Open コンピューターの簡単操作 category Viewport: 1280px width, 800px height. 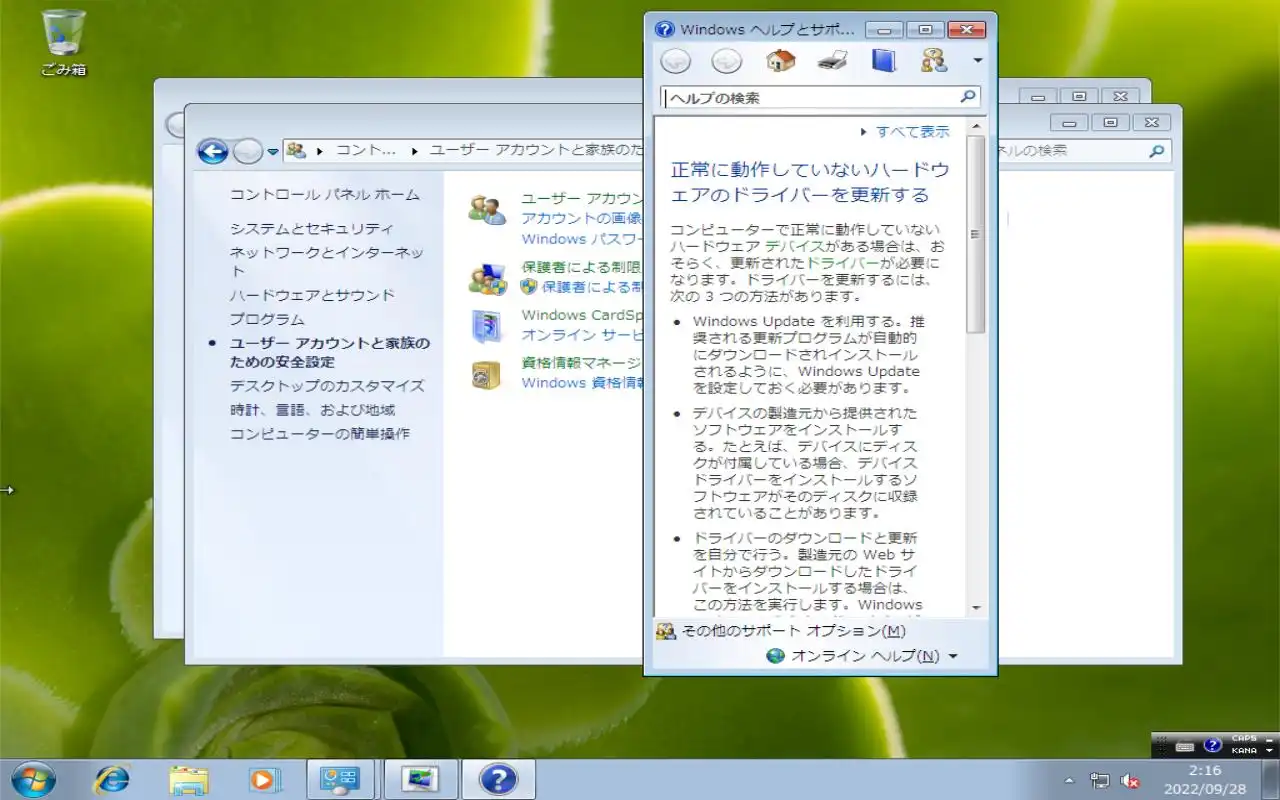(319, 434)
